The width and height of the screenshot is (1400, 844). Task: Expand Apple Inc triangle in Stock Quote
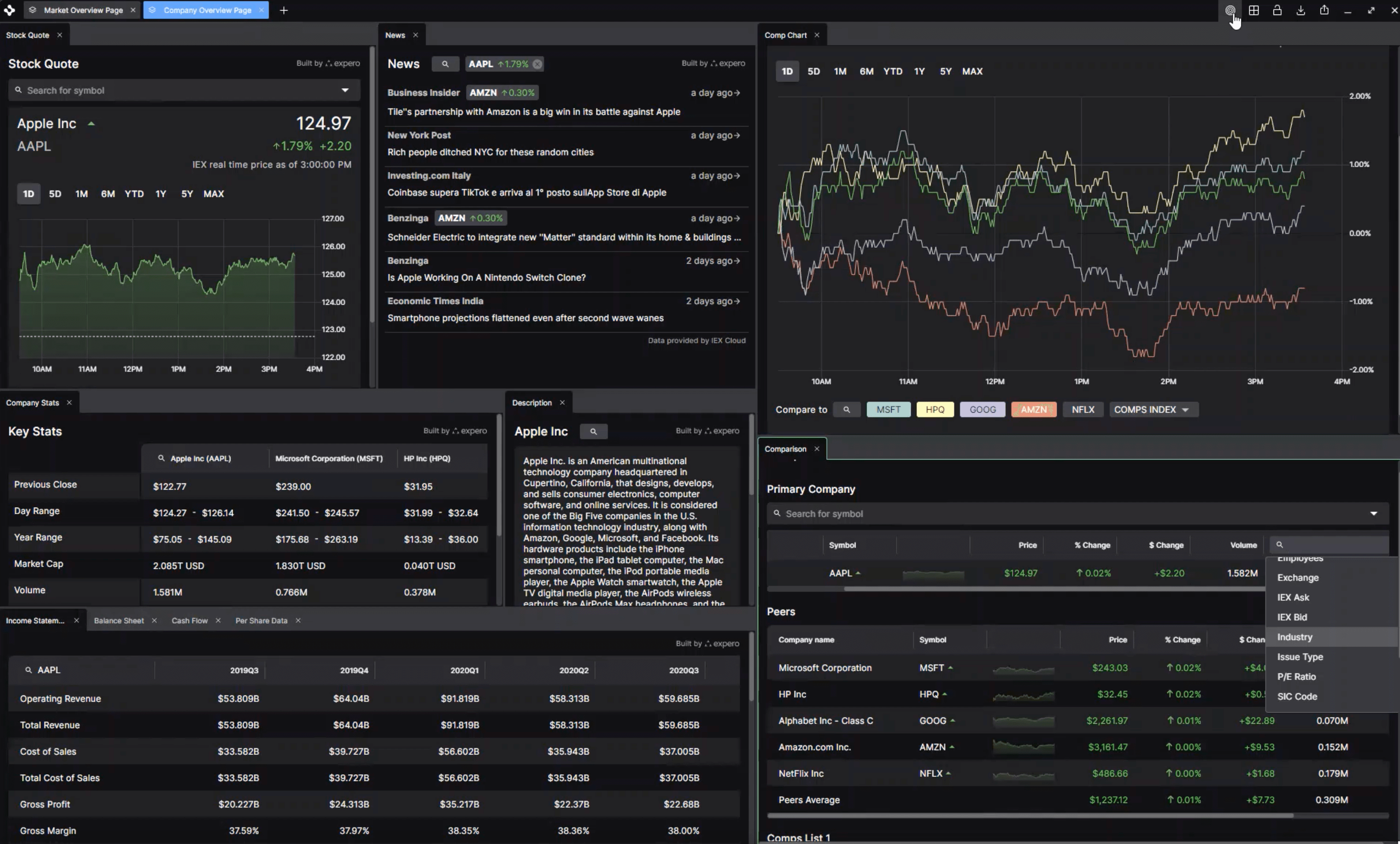pyautogui.click(x=91, y=124)
